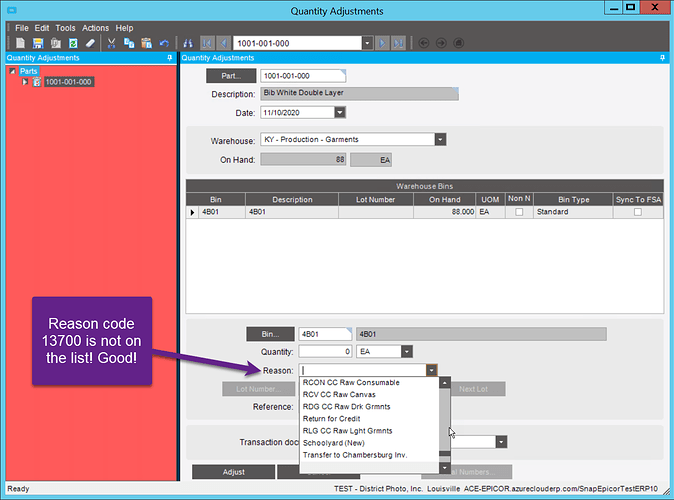Open the Date picker dropdown

pos(340,113)
